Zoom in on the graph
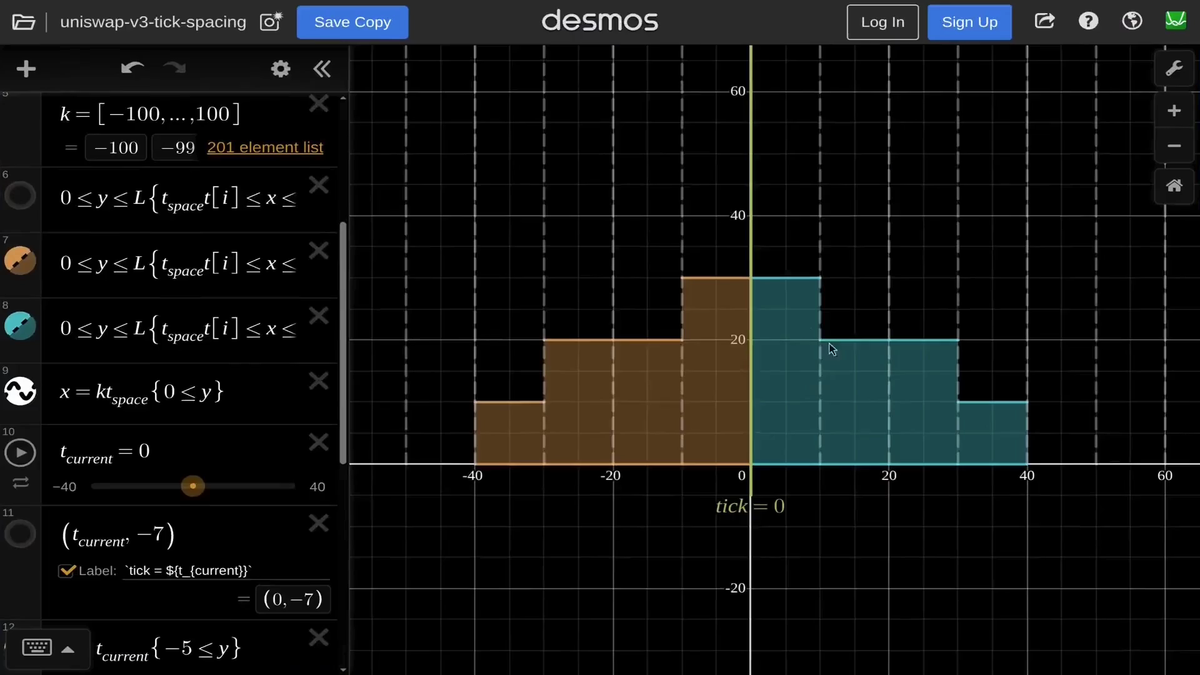The width and height of the screenshot is (1200, 675). tap(1174, 111)
